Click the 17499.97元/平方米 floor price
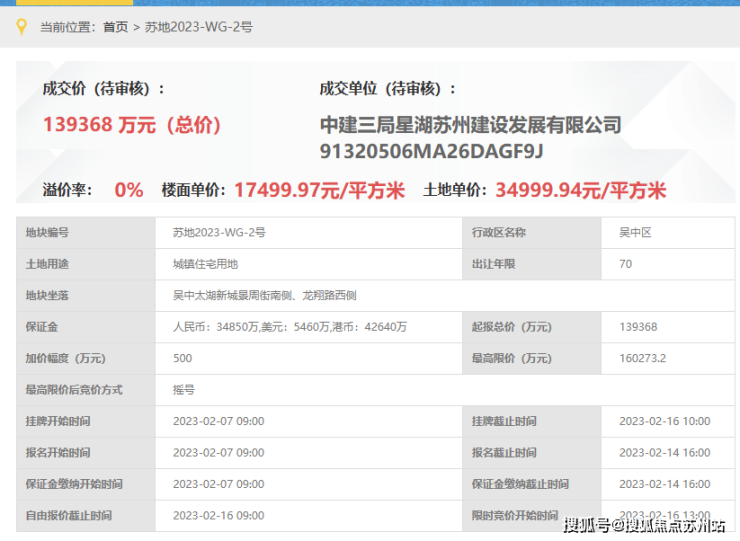Viewport: 740px width, 541px height. pyautogui.click(x=320, y=190)
